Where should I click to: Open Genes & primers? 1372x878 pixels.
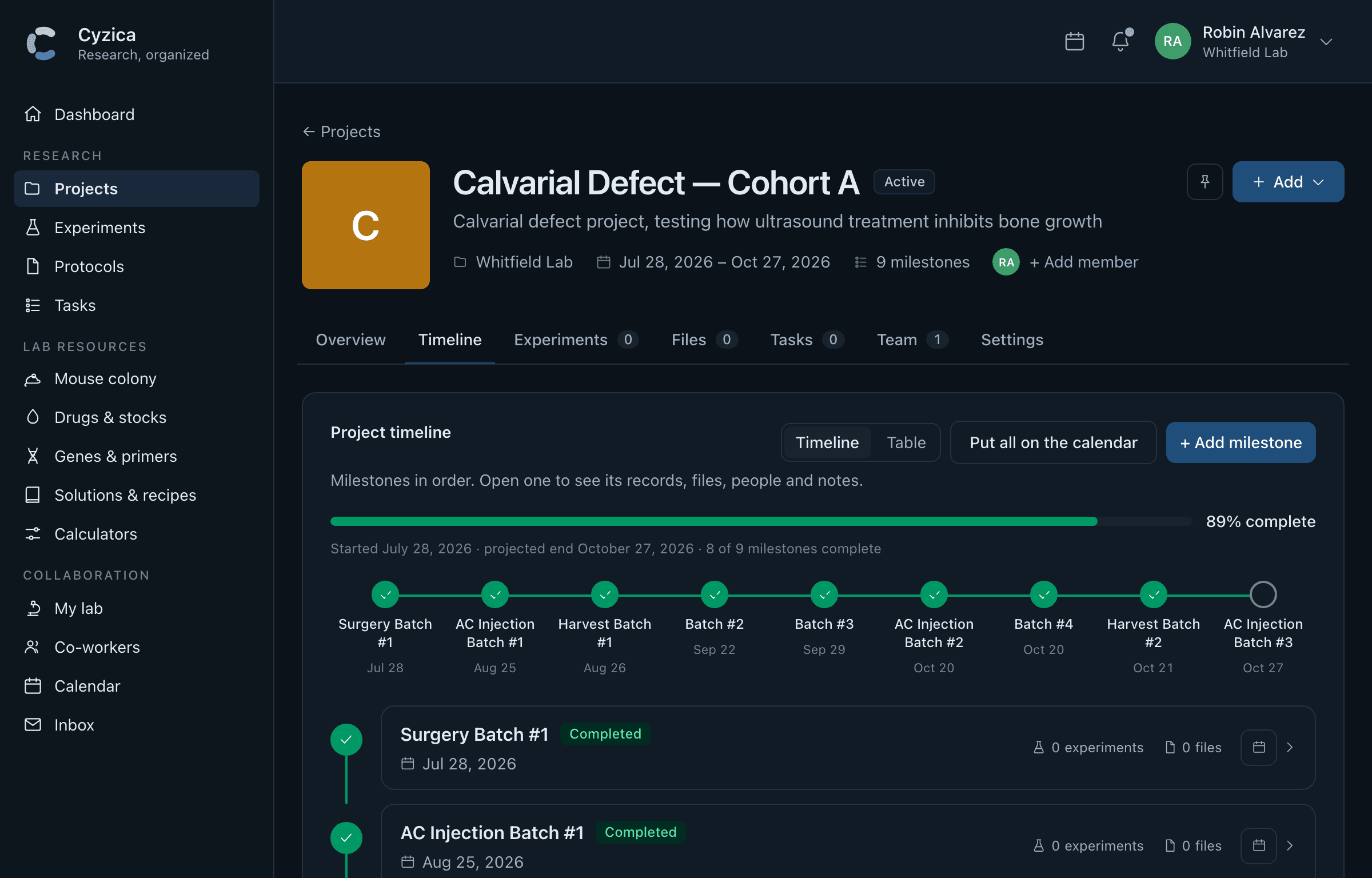click(x=137, y=456)
